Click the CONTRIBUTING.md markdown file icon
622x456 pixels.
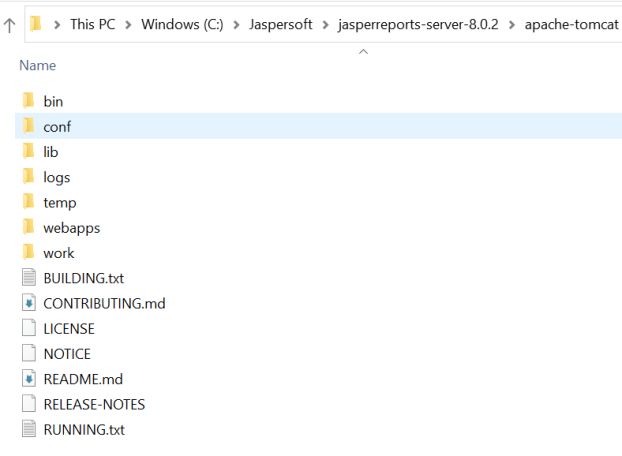click(29, 303)
